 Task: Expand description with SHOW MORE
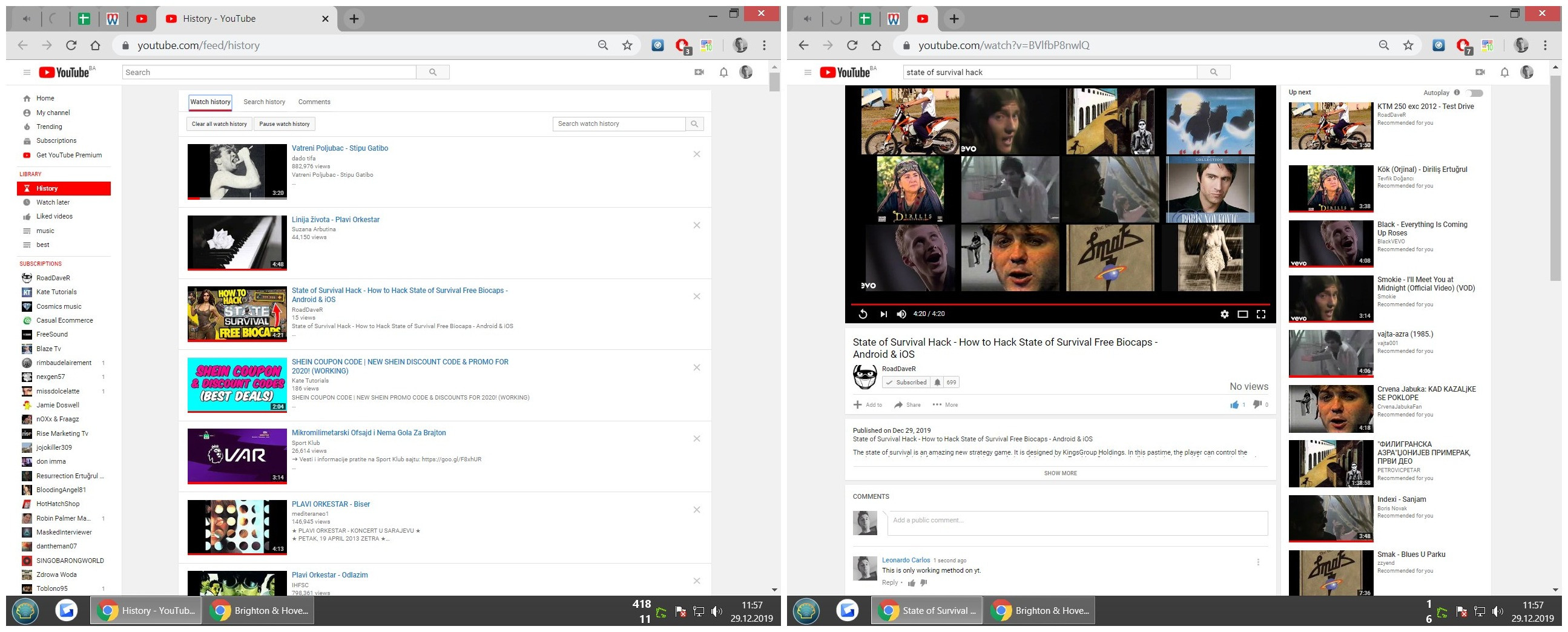[1060, 473]
